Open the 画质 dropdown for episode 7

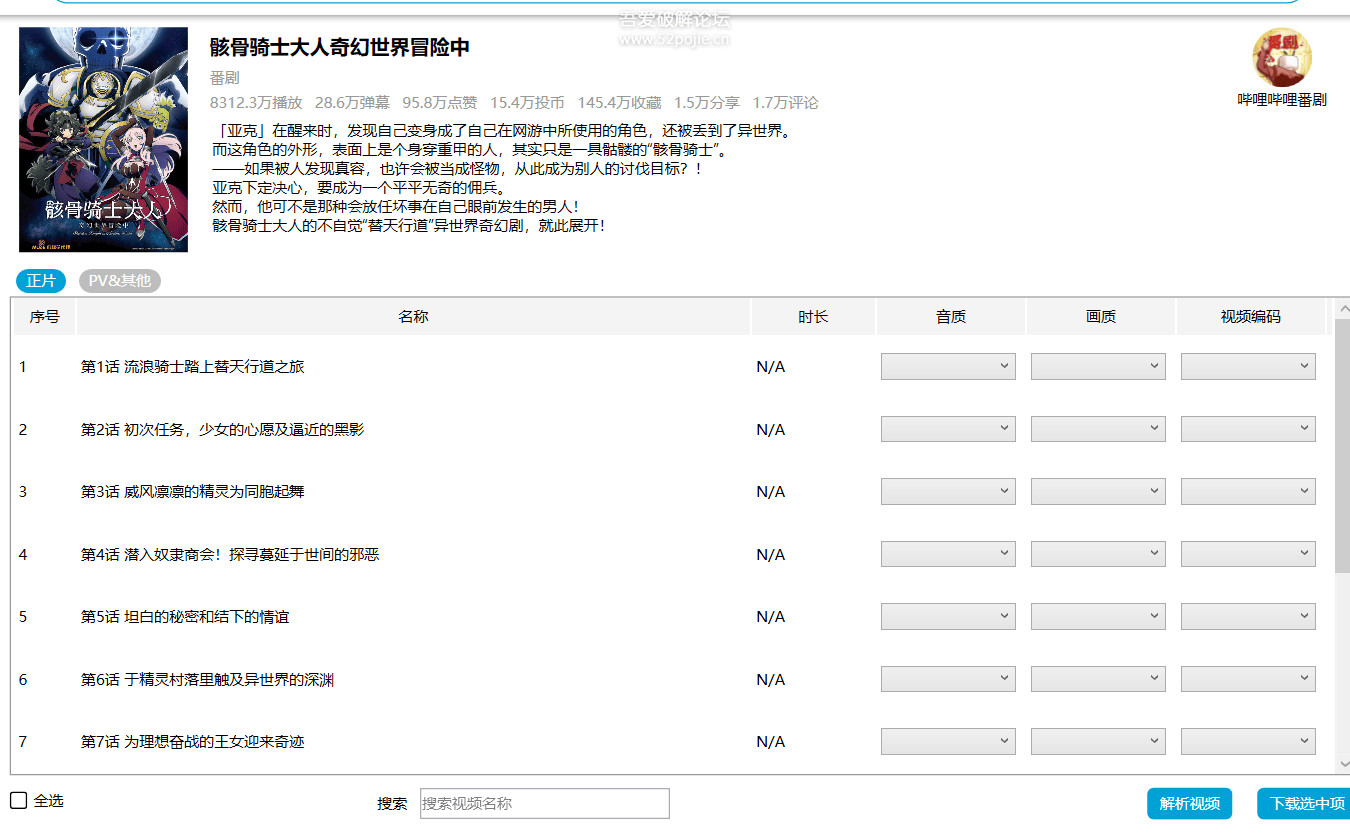pos(1097,741)
